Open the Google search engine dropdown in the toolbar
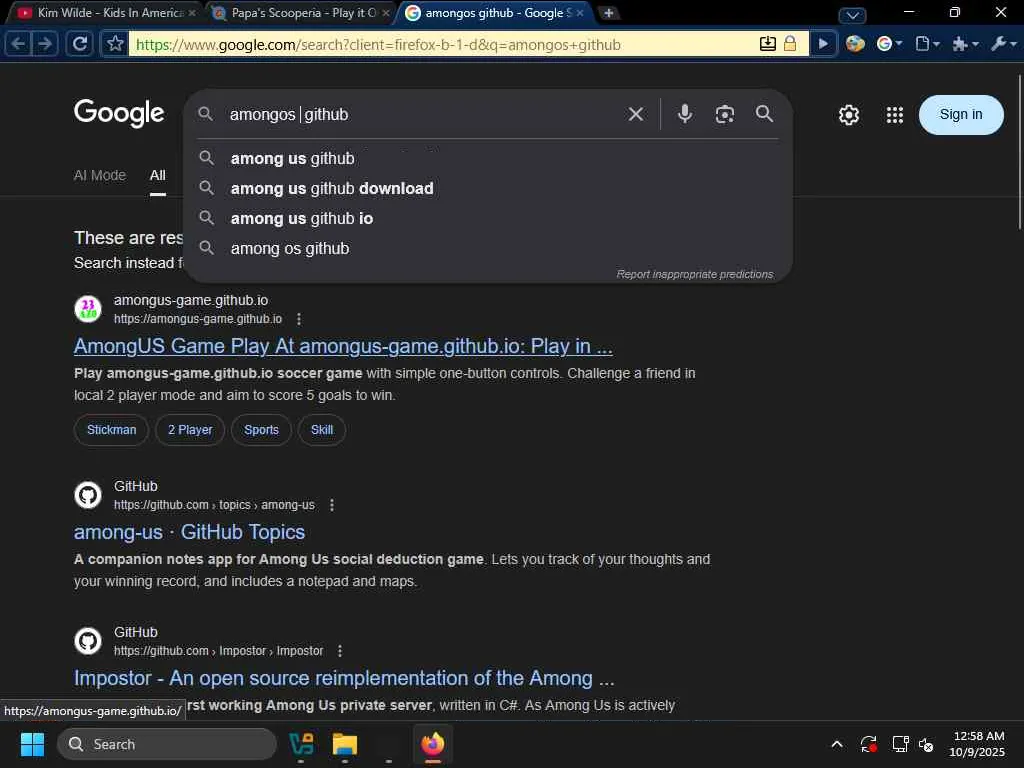 pos(889,44)
